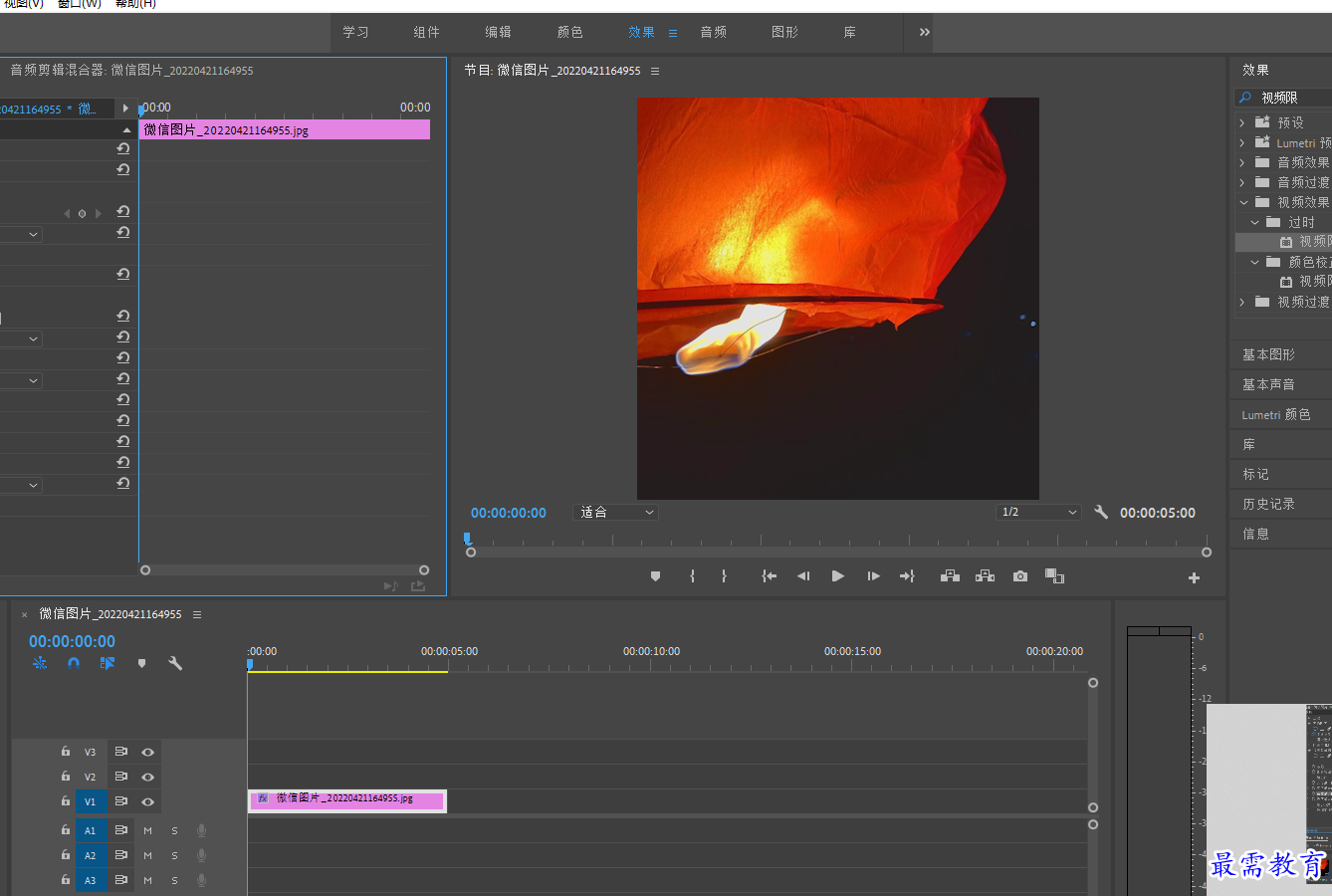This screenshot has height=896, width=1332.
Task: Open the 基本图形 panel
Action: [x=1268, y=354]
